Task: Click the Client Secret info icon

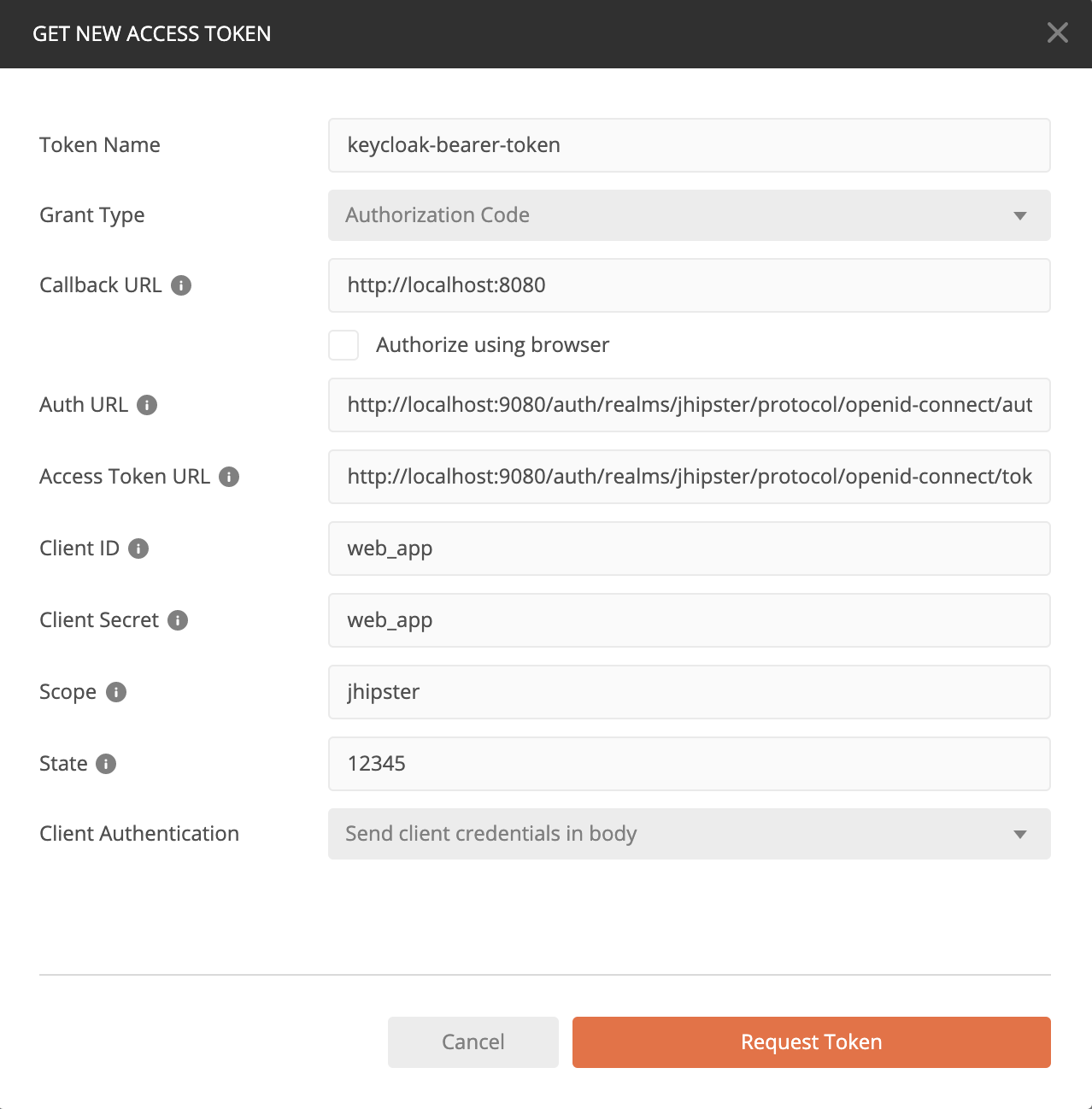Action: point(177,621)
